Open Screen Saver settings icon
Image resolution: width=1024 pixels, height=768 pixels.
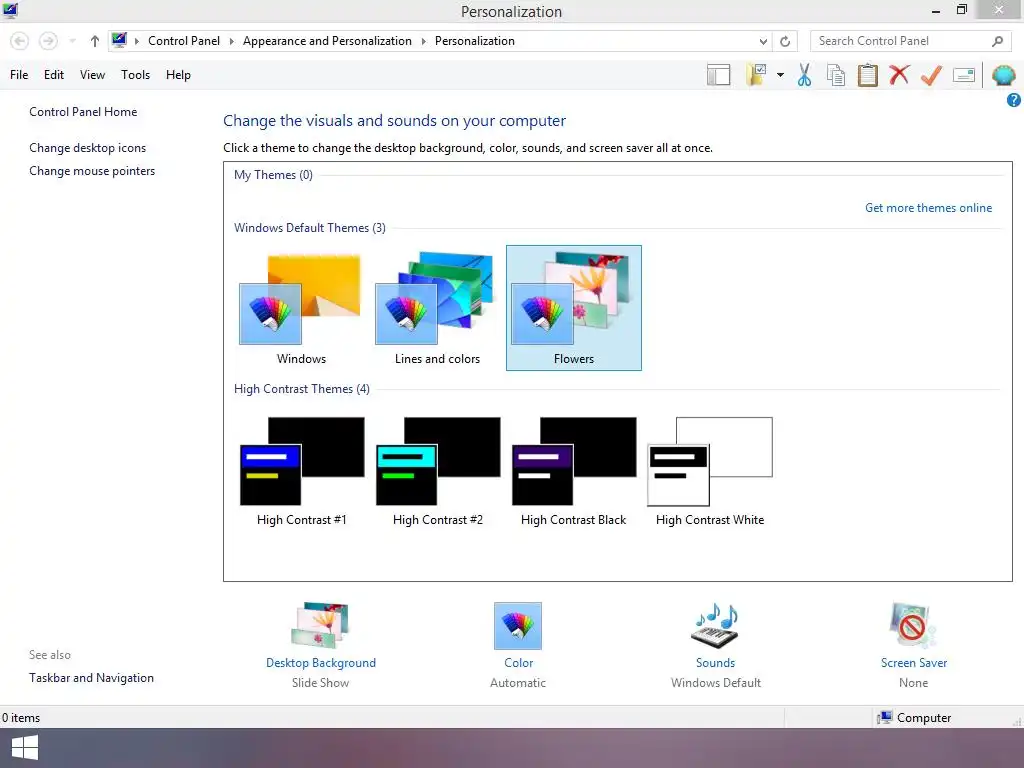[913, 626]
